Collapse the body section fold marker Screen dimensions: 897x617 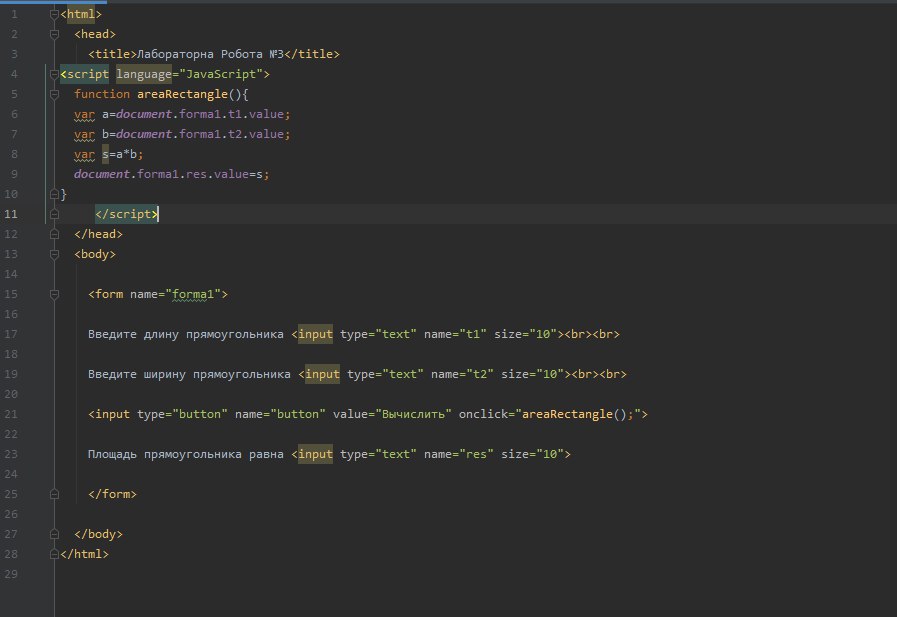coord(55,254)
